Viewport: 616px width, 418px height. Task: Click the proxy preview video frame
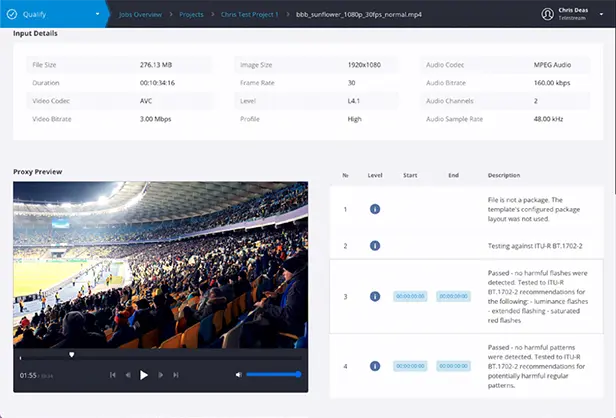pyautogui.click(x=161, y=265)
